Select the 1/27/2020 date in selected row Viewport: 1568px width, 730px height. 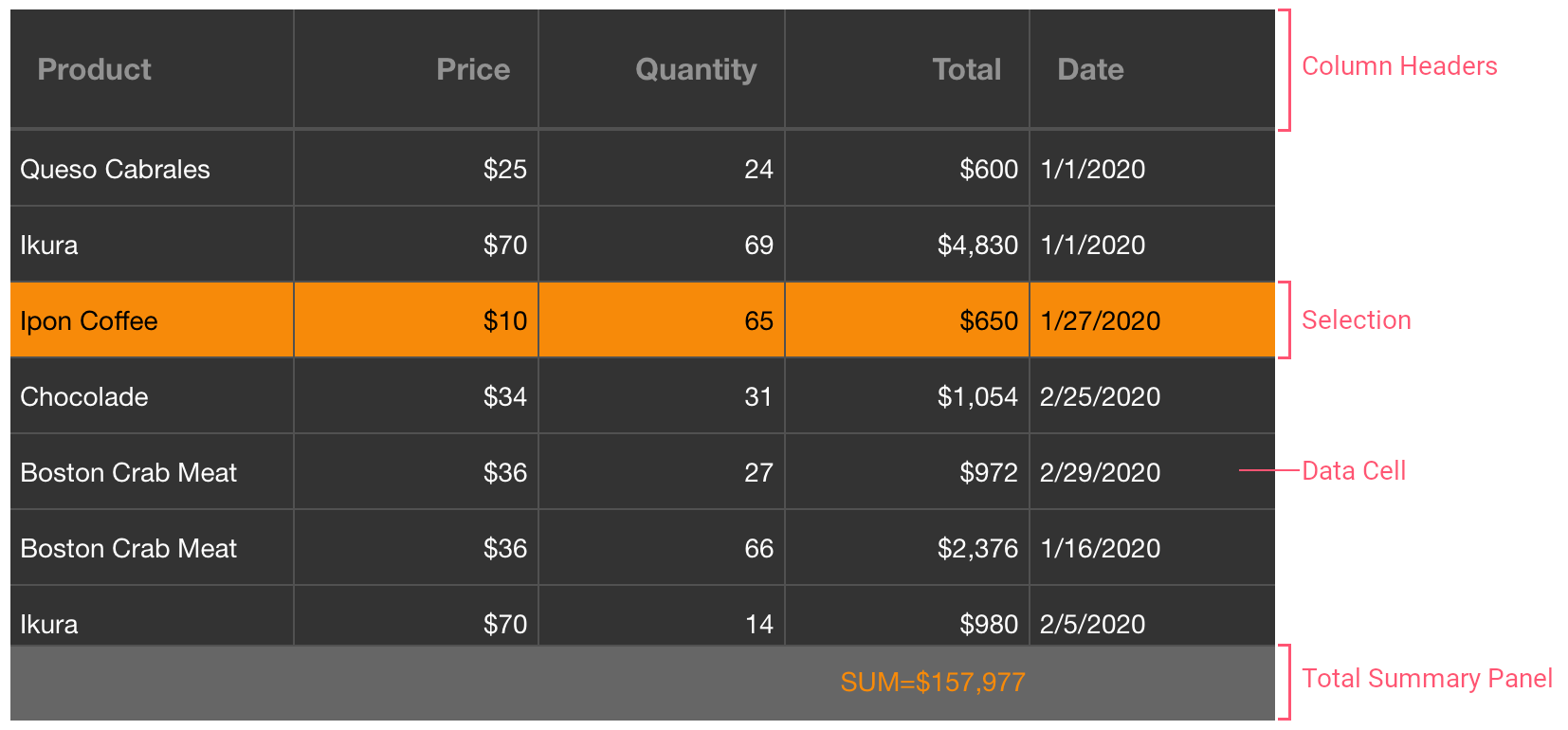(x=1100, y=320)
